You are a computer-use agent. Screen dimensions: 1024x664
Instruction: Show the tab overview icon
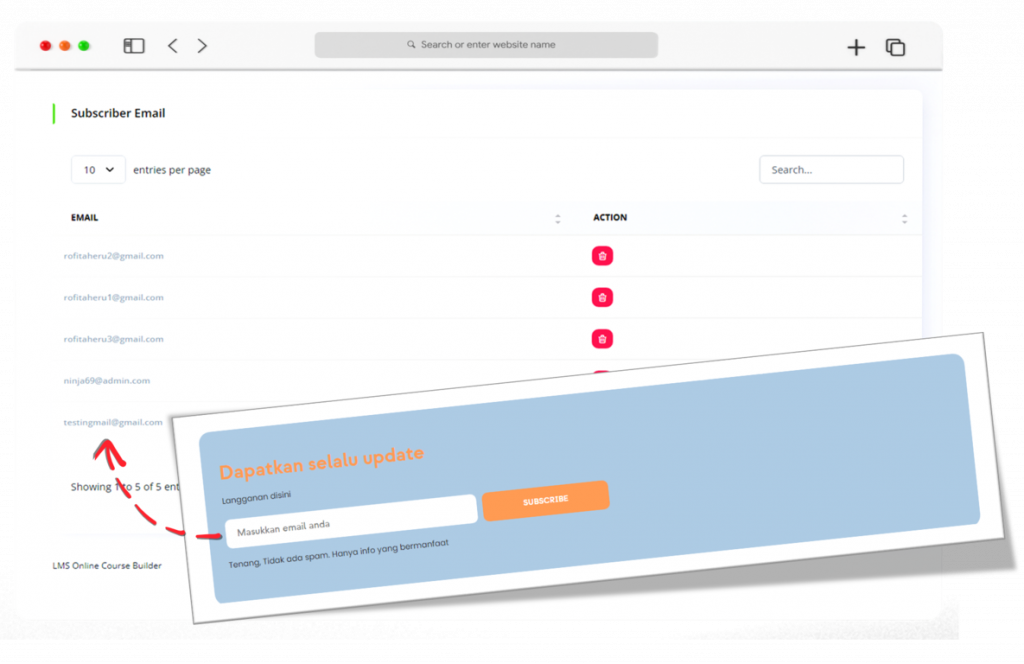coord(895,47)
